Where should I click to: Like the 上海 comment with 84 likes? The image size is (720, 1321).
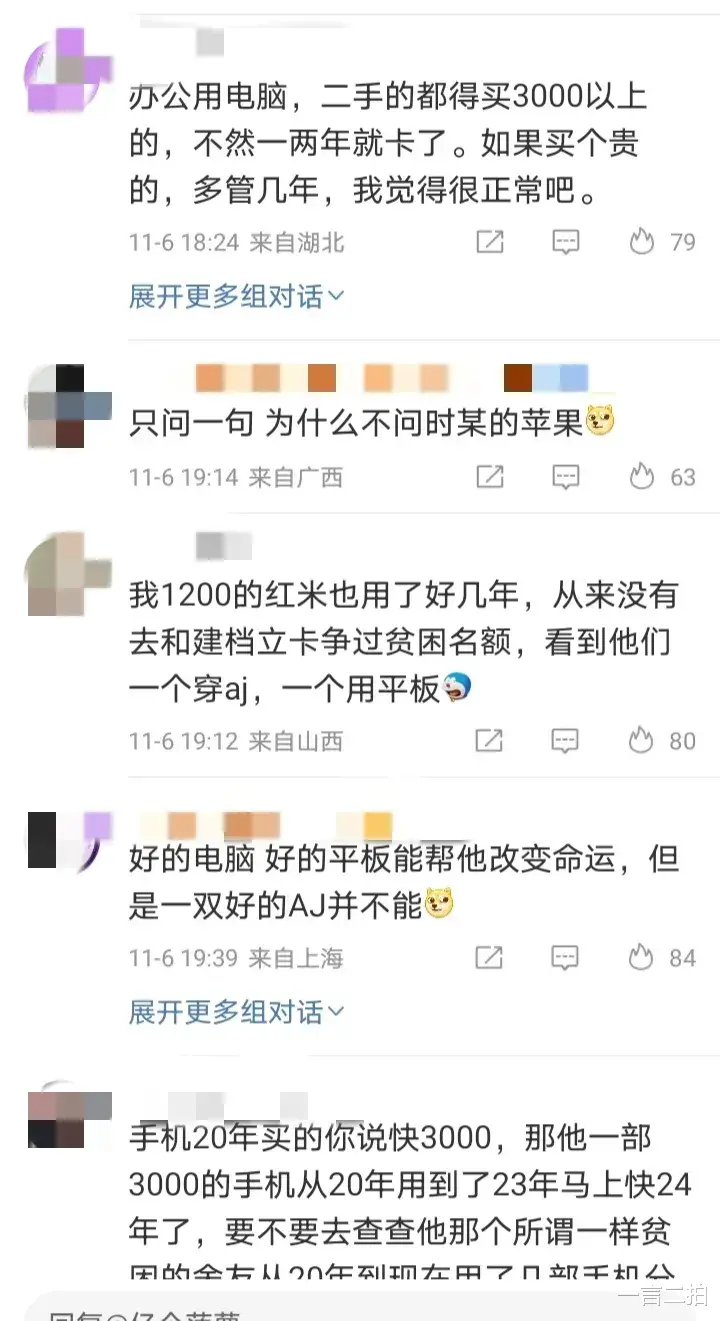[661, 958]
